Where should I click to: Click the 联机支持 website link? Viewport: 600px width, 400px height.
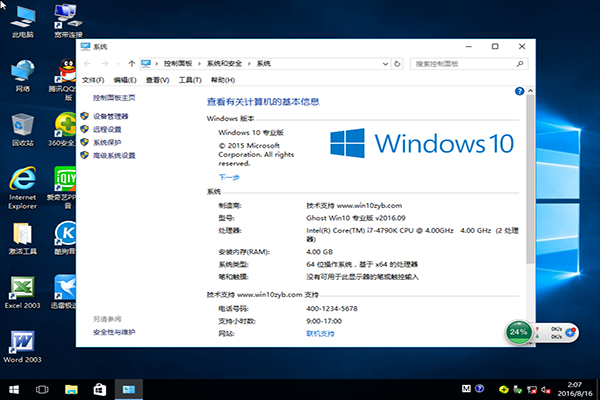click(323, 333)
